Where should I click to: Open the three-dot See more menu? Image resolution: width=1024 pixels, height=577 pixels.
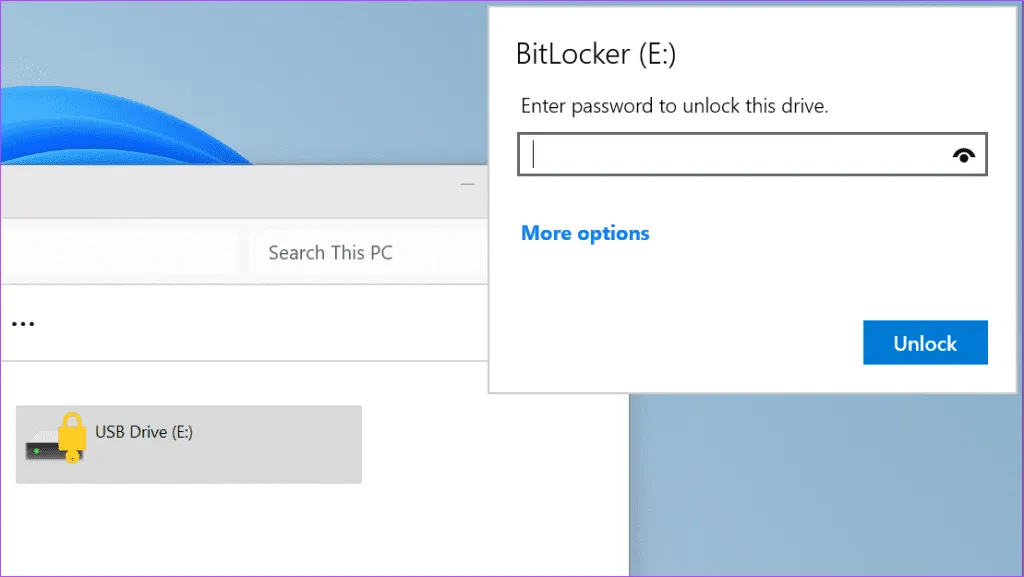25,324
